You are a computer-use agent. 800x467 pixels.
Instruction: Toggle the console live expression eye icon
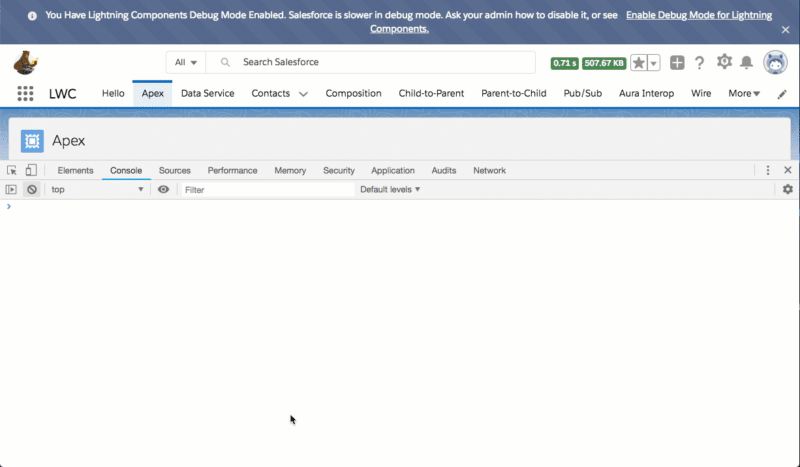point(163,189)
